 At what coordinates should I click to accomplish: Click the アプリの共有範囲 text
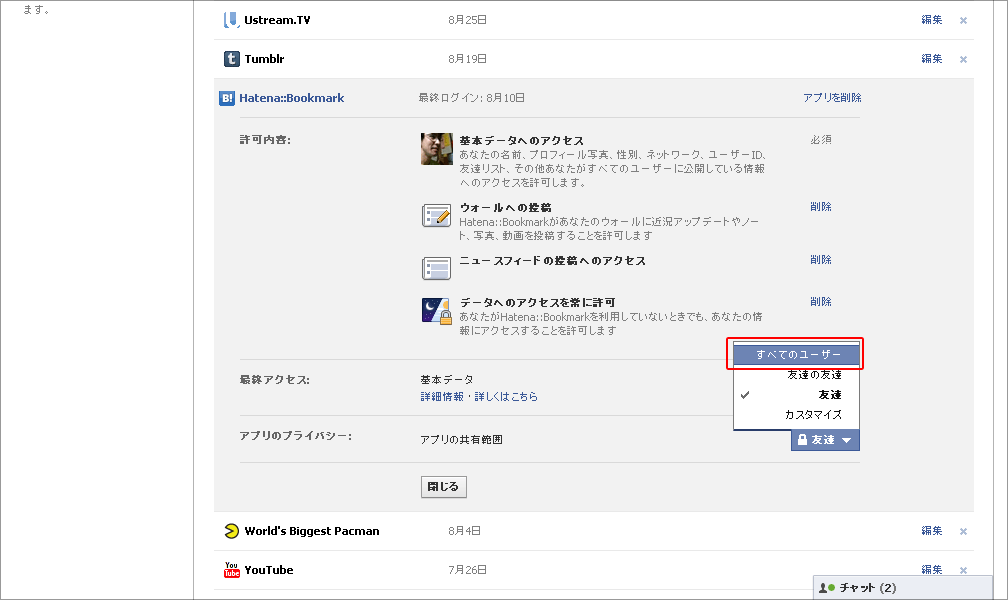462,440
